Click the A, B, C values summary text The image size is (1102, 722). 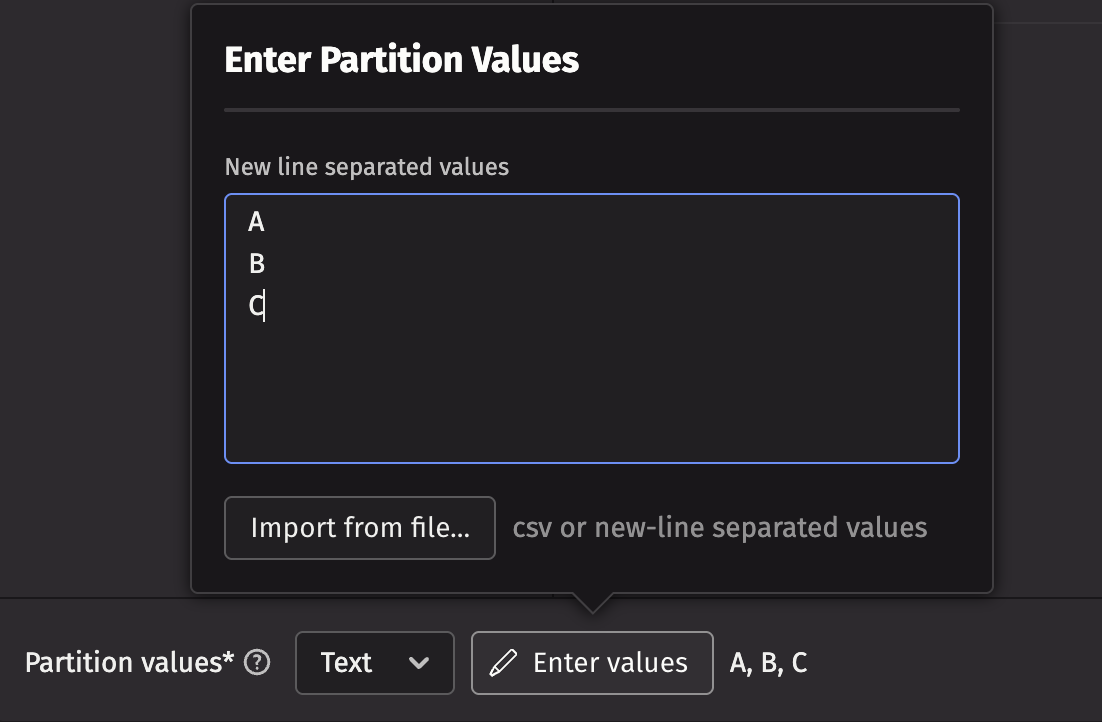click(768, 662)
